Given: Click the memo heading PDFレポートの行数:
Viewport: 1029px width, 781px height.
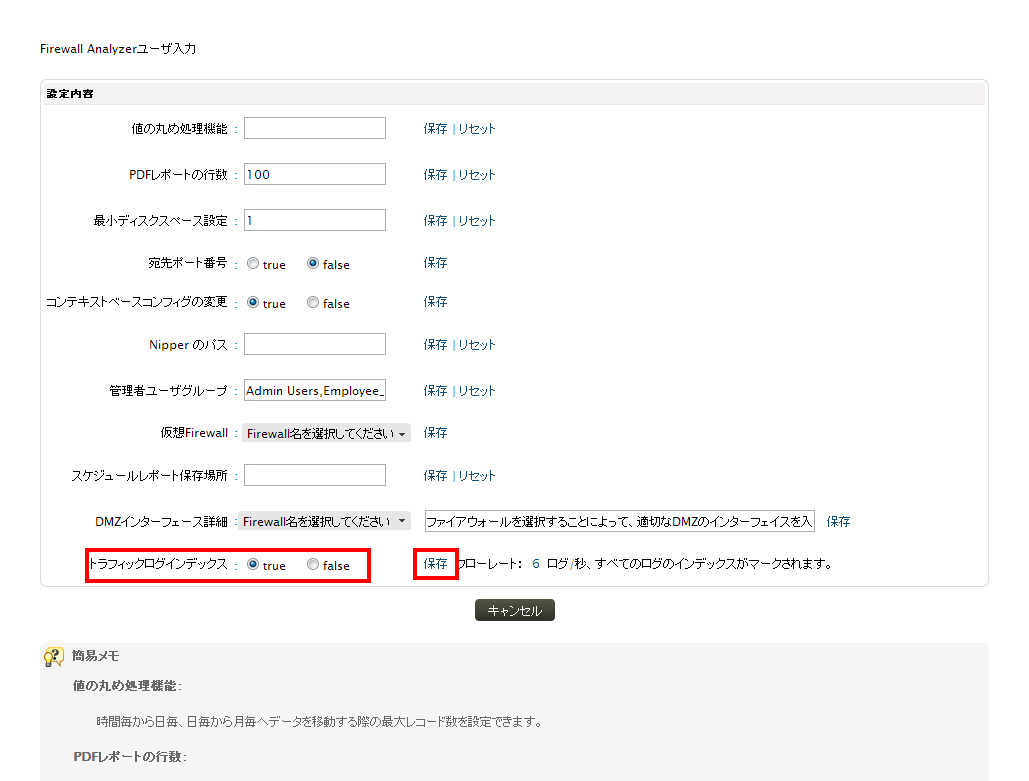Looking at the screenshot, I should coord(130,757).
